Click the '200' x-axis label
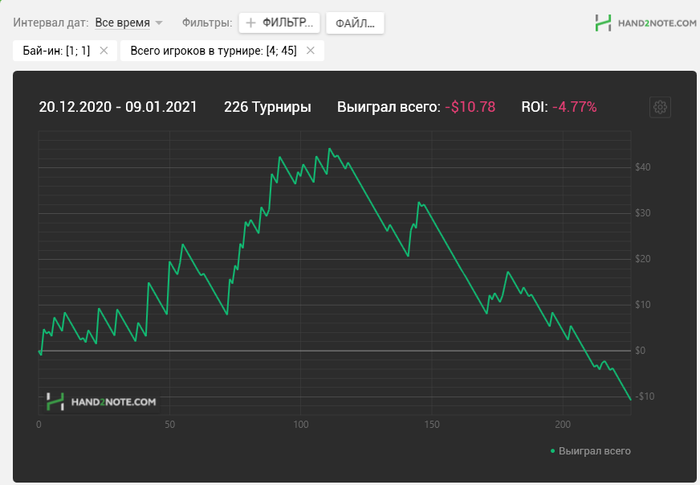The height and width of the screenshot is (485, 700). pos(563,425)
